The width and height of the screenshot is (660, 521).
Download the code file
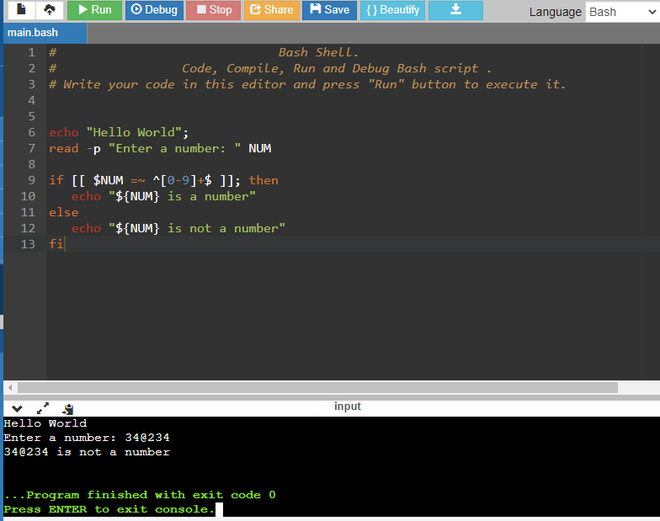[455, 10]
